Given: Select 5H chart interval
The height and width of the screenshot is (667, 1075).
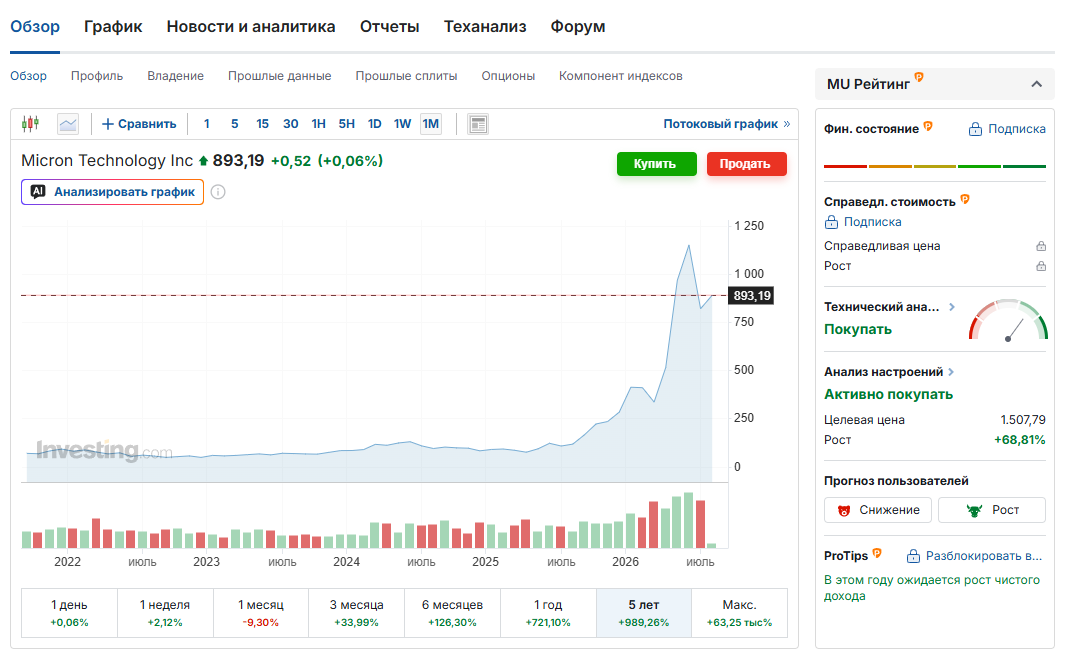Looking at the screenshot, I should [x=346, y=124].
